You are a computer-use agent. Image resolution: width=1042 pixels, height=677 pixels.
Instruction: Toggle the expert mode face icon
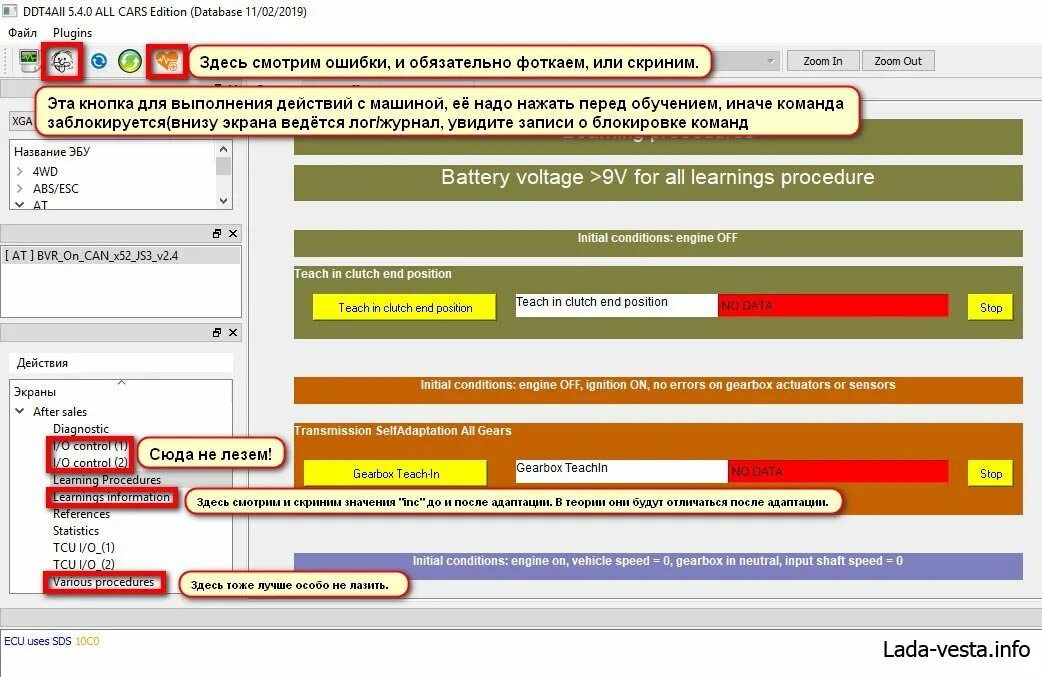[x=62, y=61]
